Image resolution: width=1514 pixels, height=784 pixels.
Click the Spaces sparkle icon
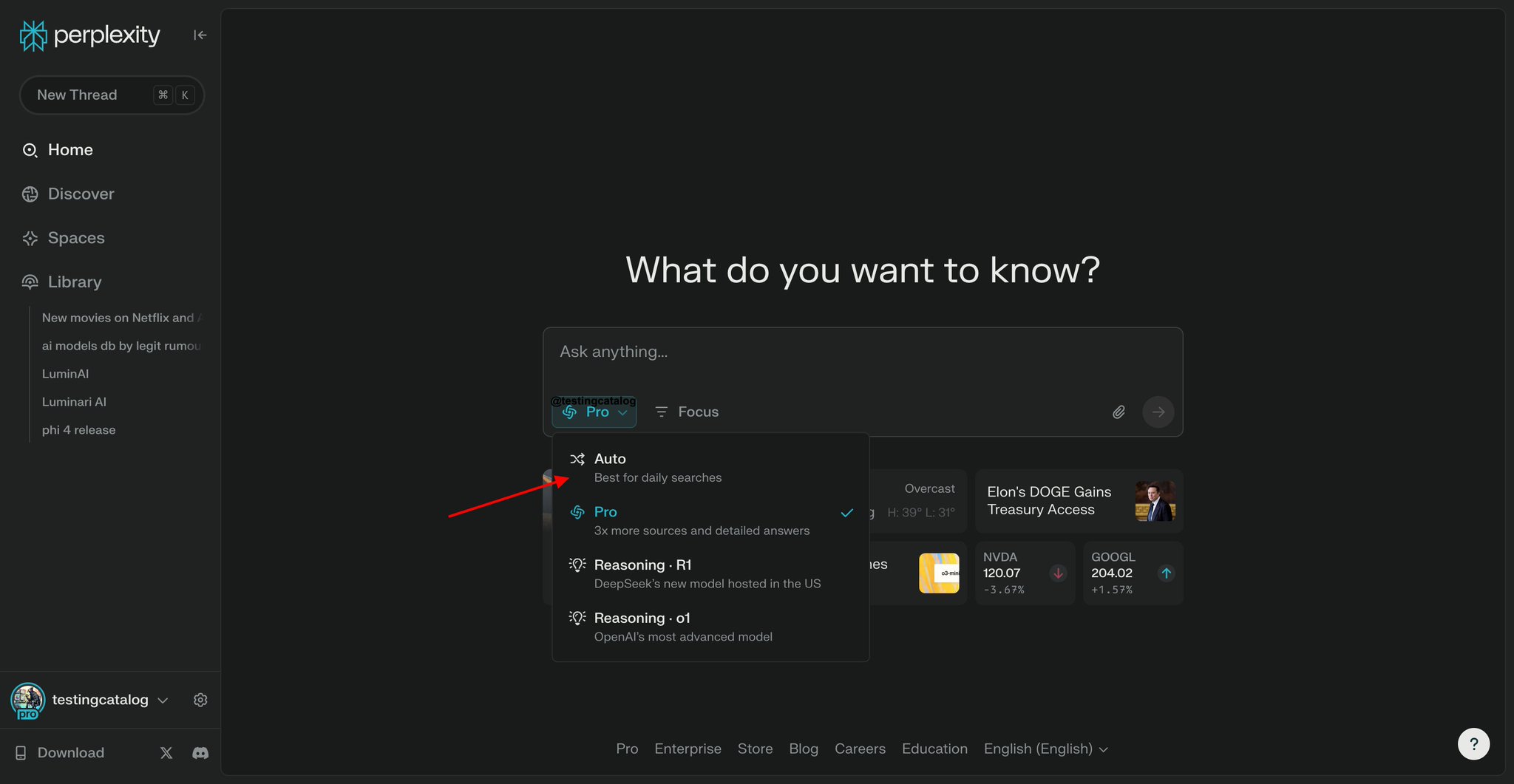point(30,238)
